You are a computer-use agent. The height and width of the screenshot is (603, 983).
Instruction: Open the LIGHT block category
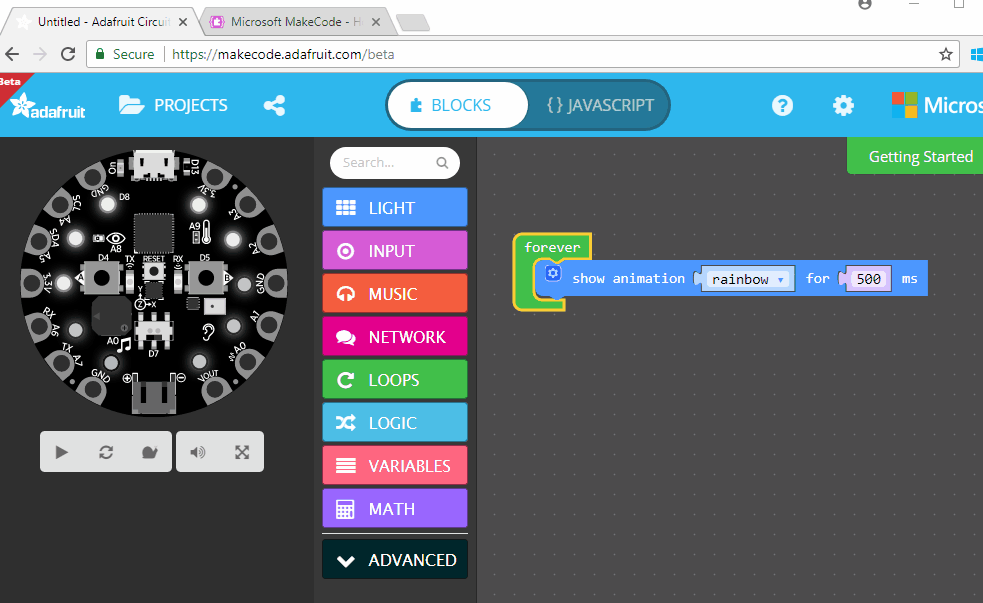pos(394,207)
